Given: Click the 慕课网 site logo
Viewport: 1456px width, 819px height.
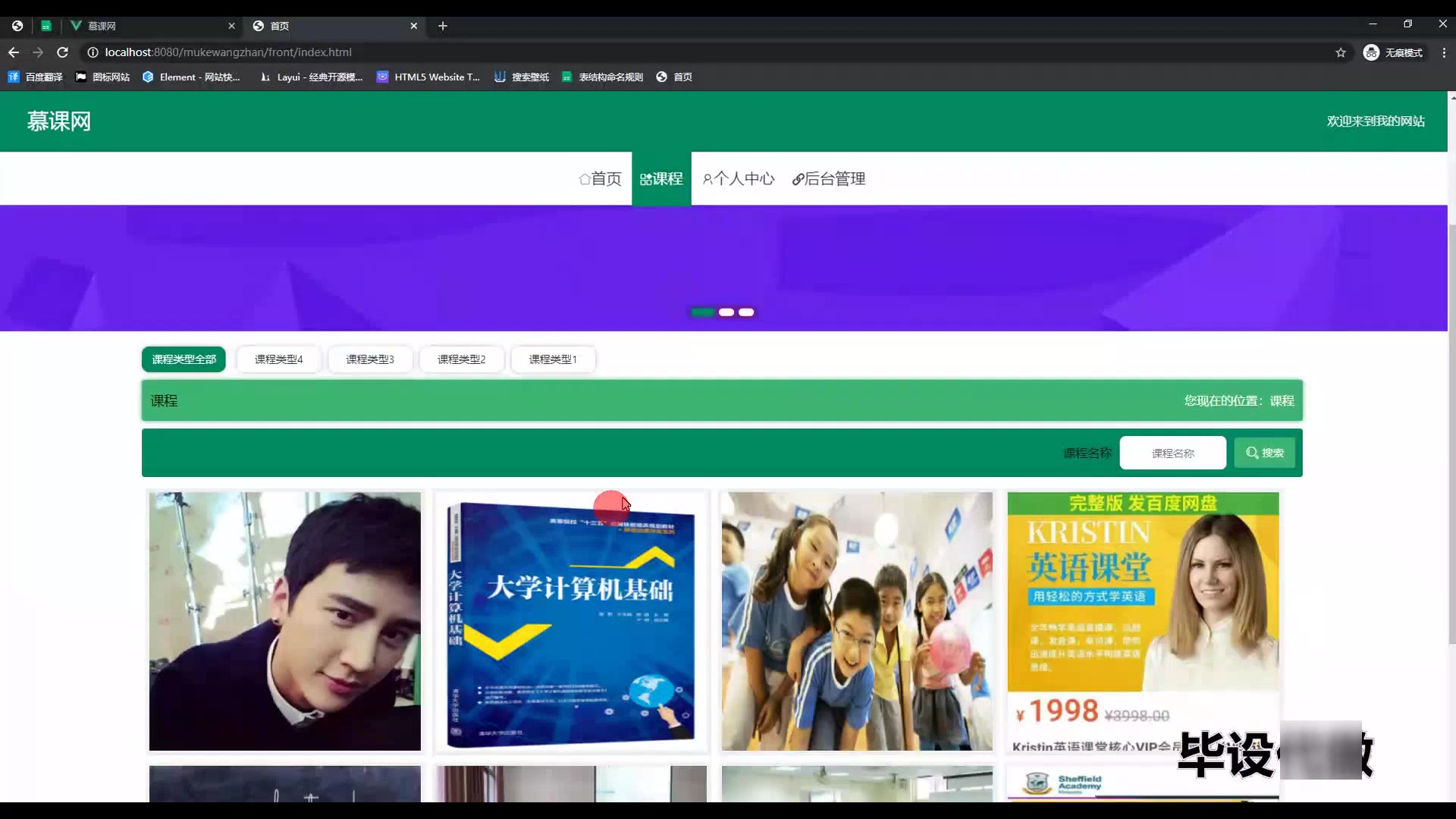Looking at the screenshot, I should point(59,121).
